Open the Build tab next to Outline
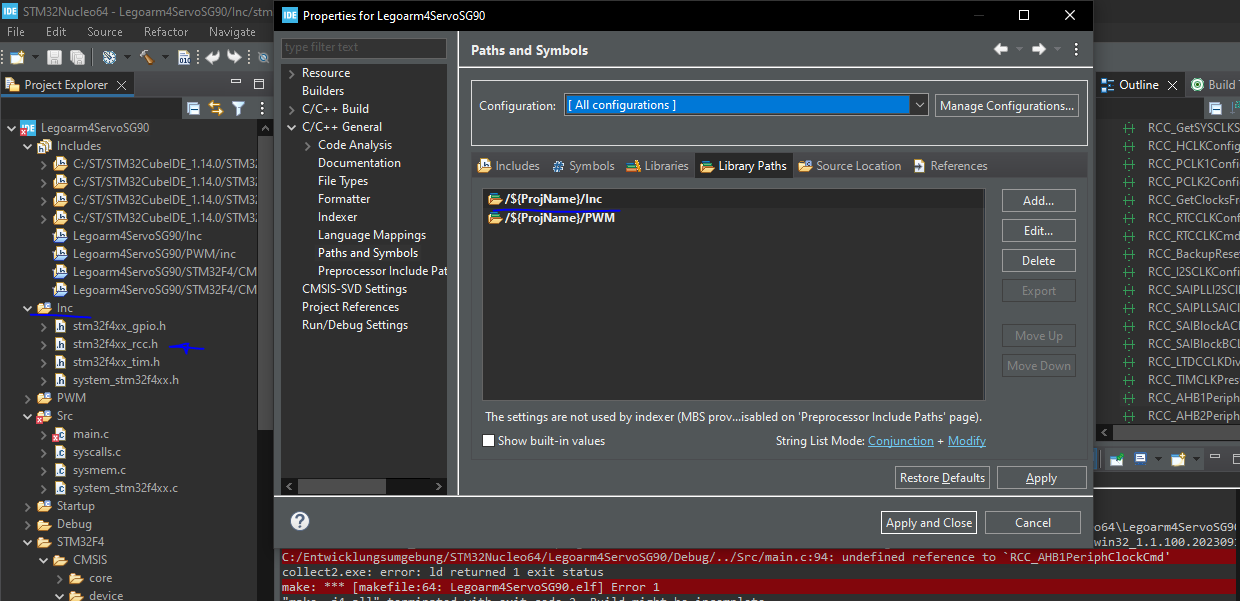Image resolution: width=1240 pixels, height=601 pixels. point(1213,85)
